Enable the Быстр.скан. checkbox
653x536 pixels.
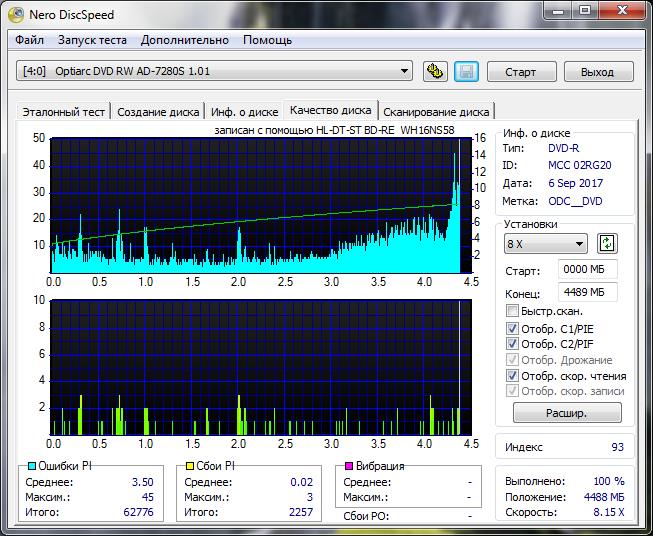[x=513, y=311]
